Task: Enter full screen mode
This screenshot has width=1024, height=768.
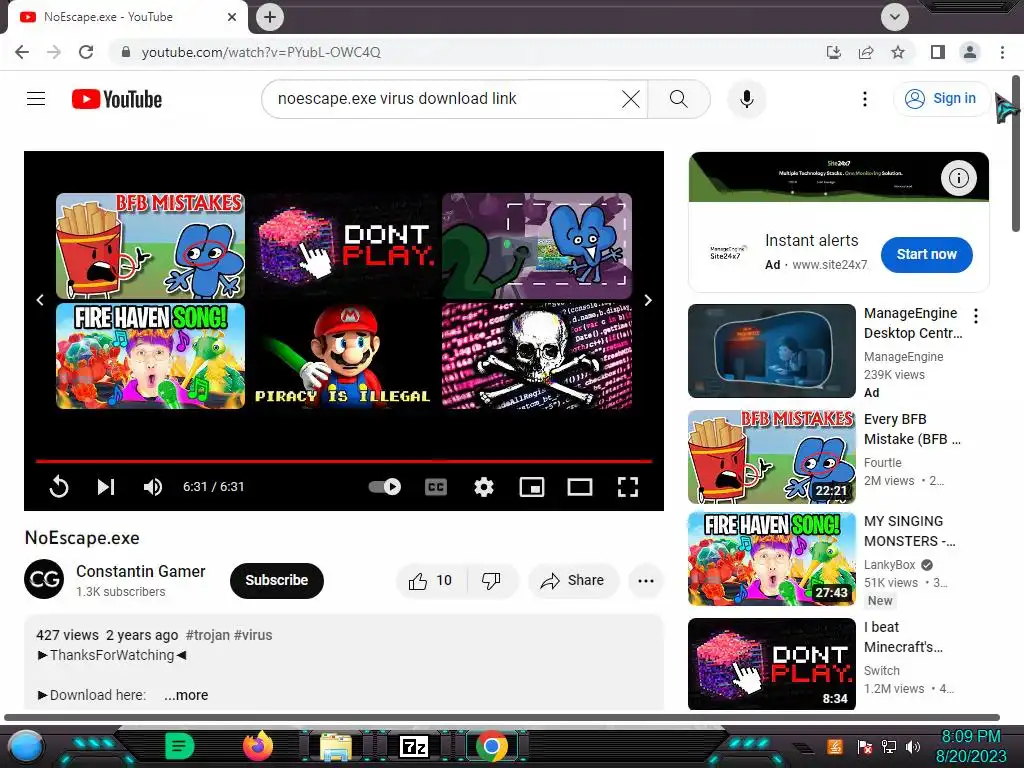Action: coord(628,487)
